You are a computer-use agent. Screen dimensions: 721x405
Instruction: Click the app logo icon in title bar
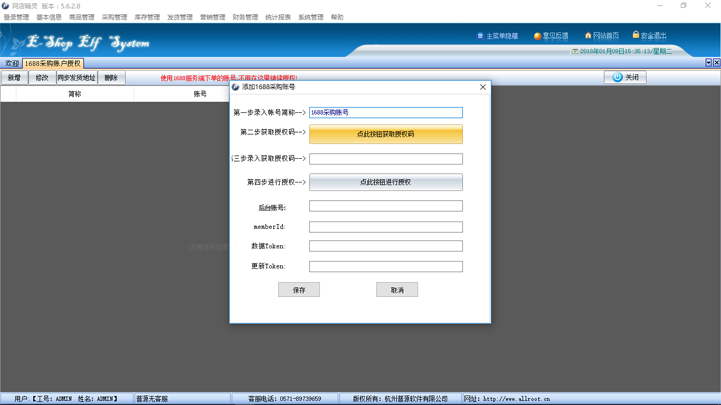click(5, 6)
